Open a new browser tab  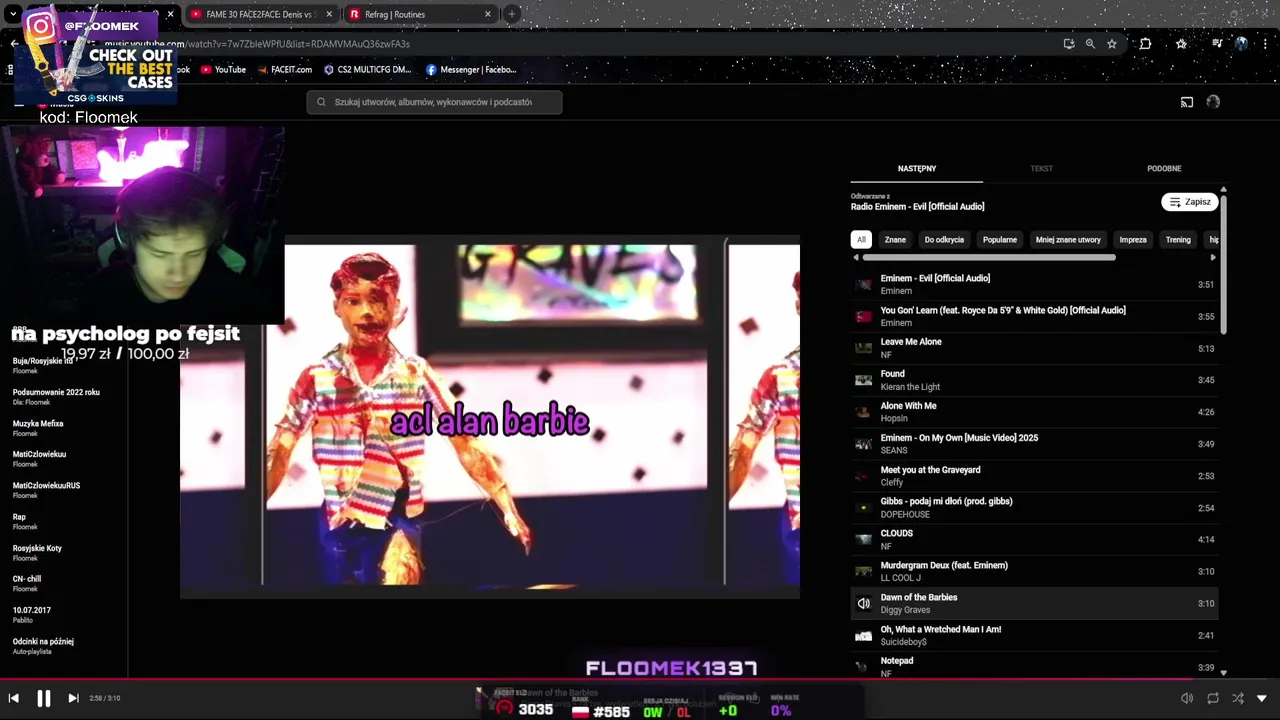(x=512, y=14)
